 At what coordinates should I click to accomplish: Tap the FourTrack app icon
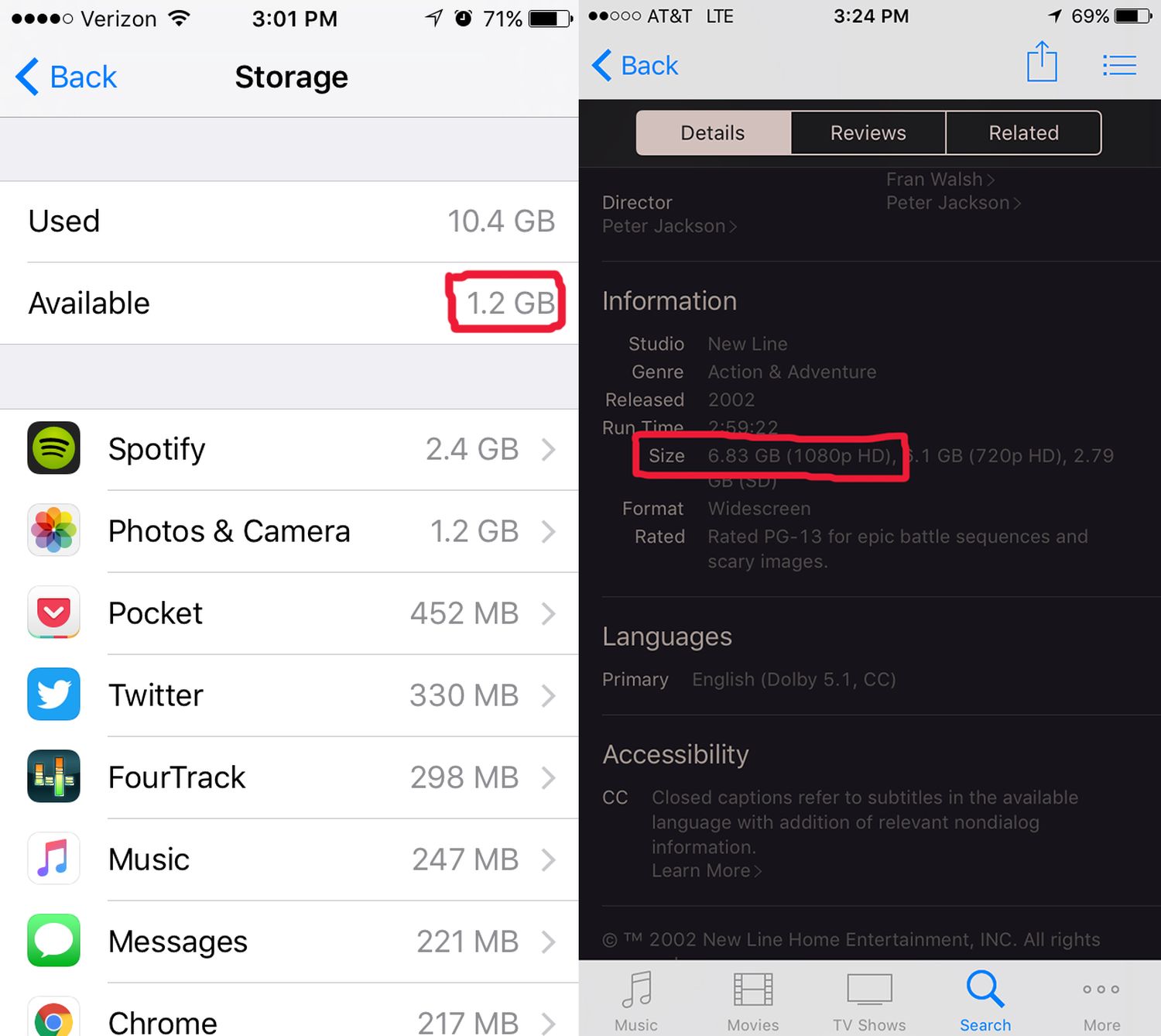tap(53, 776)
